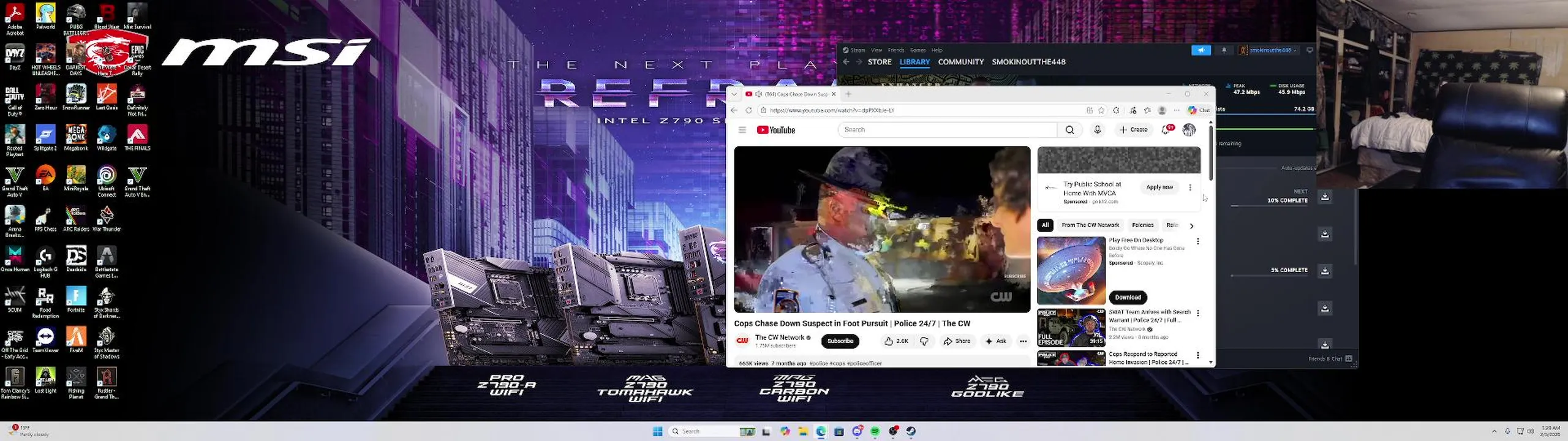Image resolution: width=1568 pixels, height=441 pixels.
Task: Click the Edge address bar URL
Action: 832,110
